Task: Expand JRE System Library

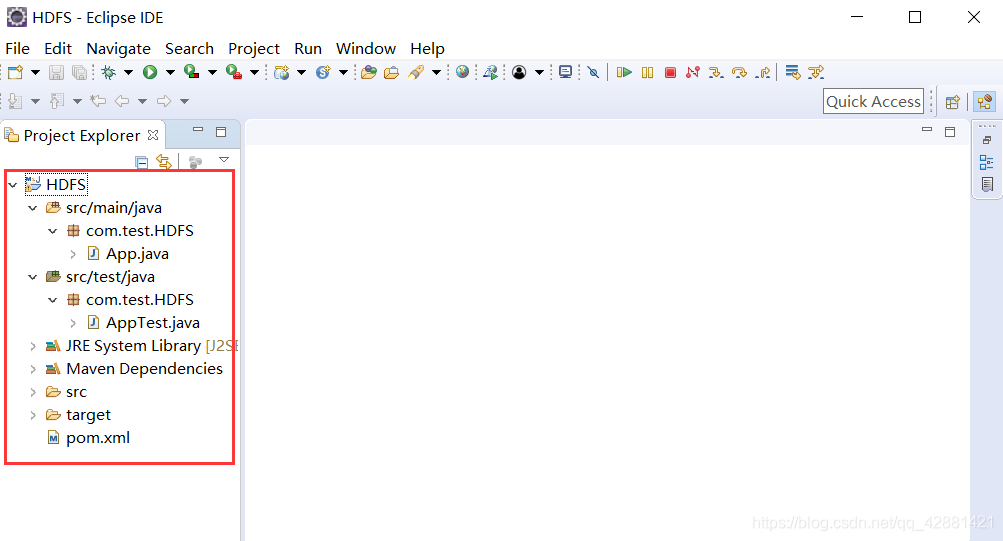Action: [x=33, y=346]
